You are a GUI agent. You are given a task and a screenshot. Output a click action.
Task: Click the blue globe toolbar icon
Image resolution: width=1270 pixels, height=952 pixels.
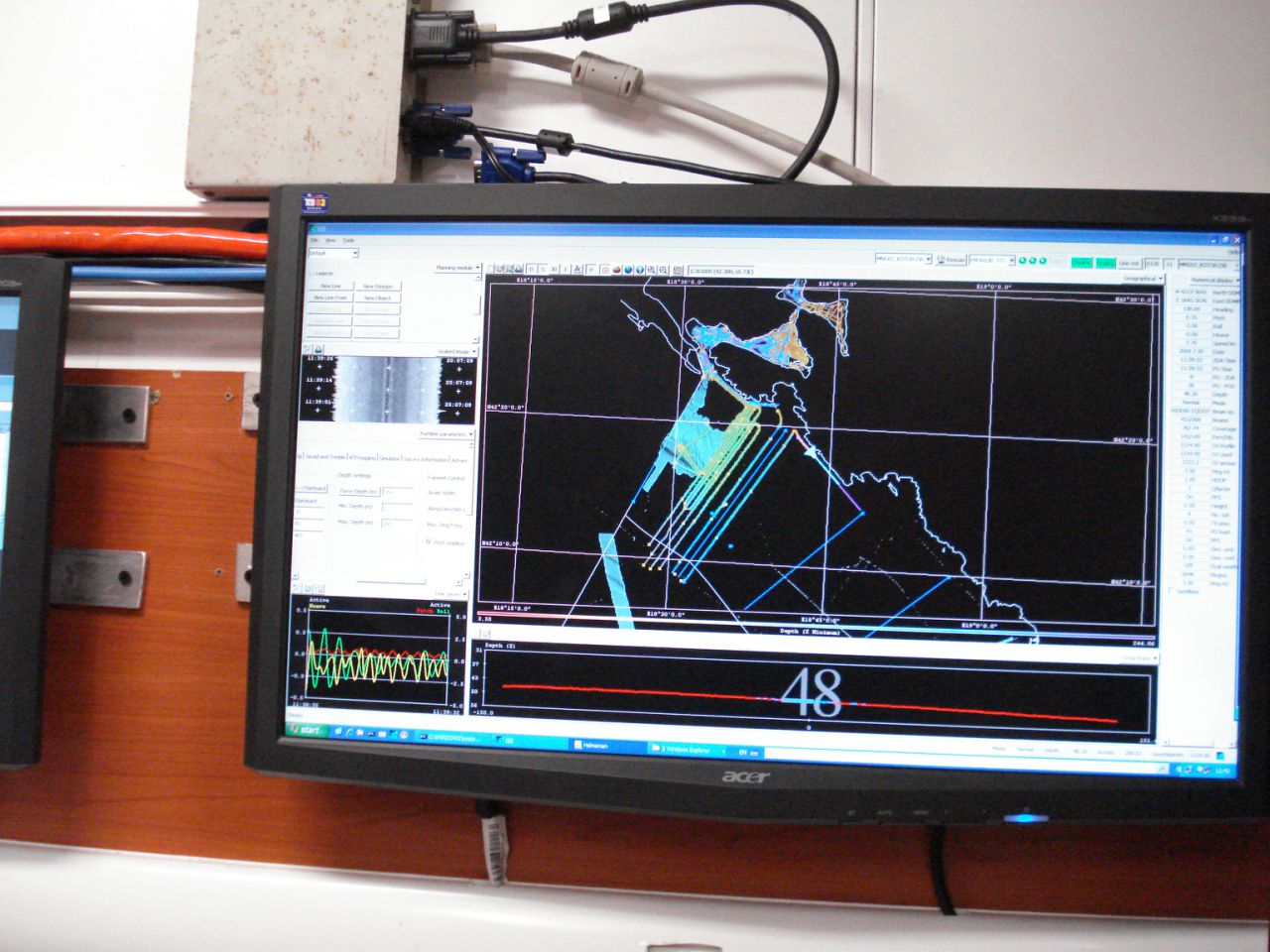628,270
